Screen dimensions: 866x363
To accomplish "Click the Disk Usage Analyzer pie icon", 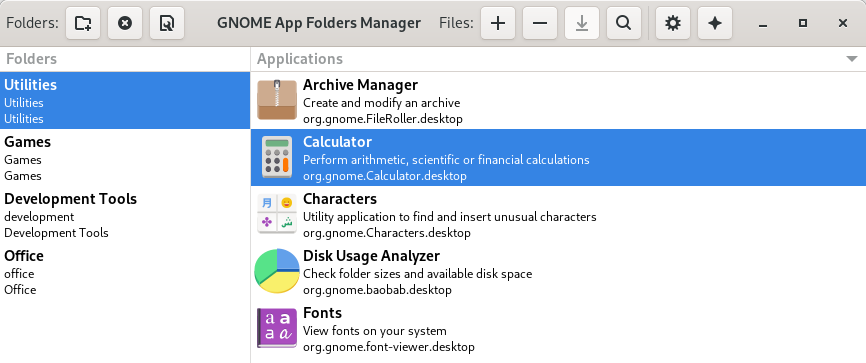I will tap(277, 271).
